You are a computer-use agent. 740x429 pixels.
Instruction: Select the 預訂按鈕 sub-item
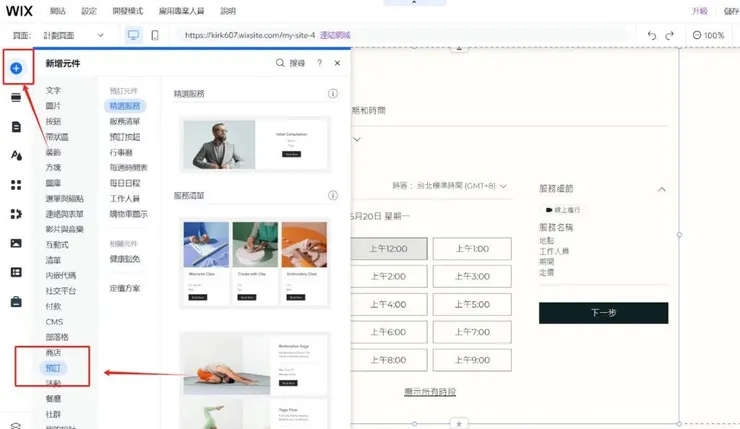[125, 137]
